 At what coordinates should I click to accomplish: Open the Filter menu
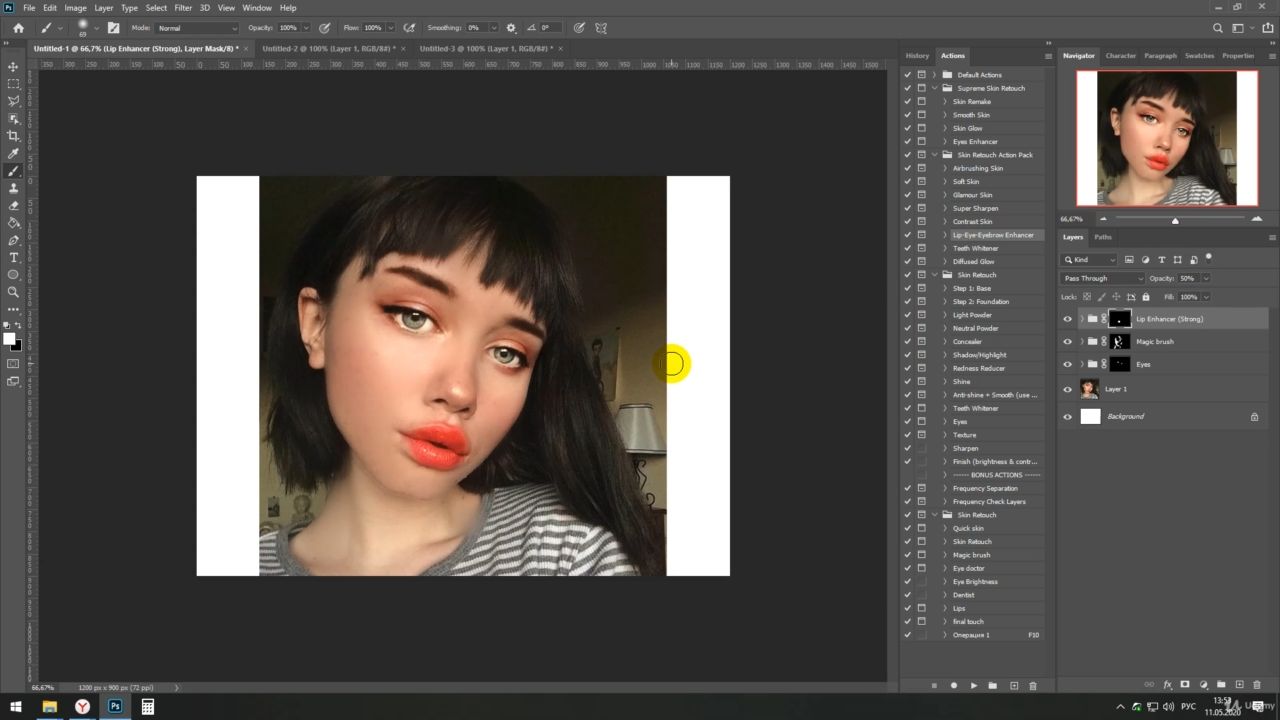pyautogui.click(x=183, y=8)
